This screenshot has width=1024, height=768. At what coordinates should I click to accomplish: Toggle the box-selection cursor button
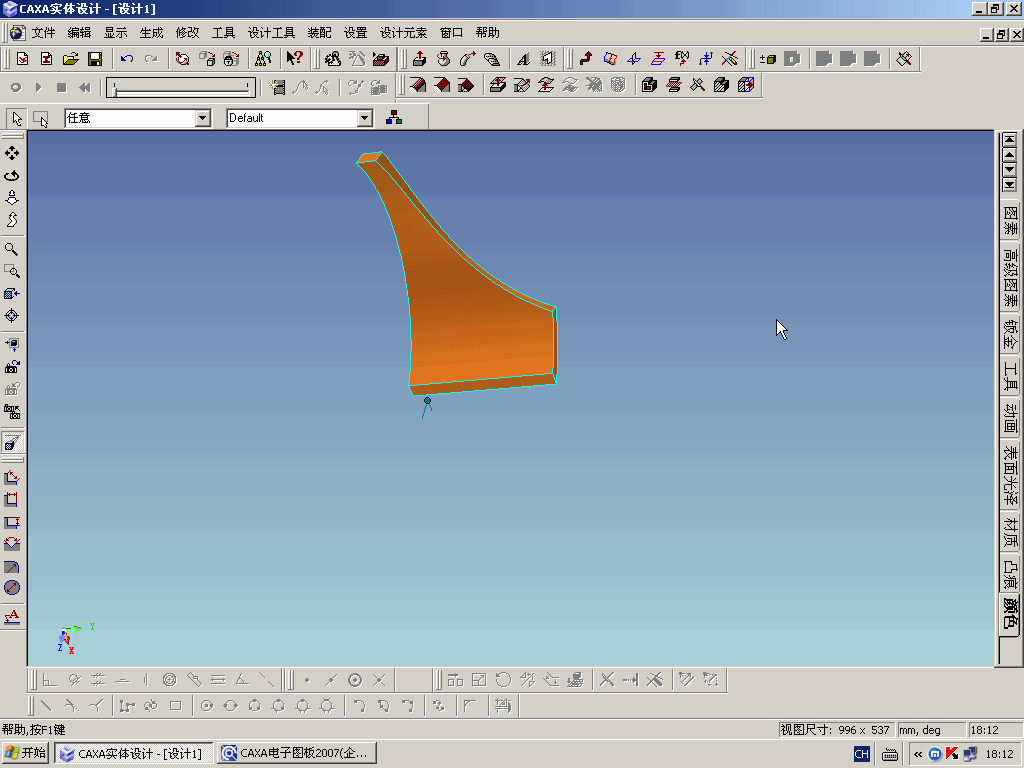pyautogui.click(x=40, y=118)
